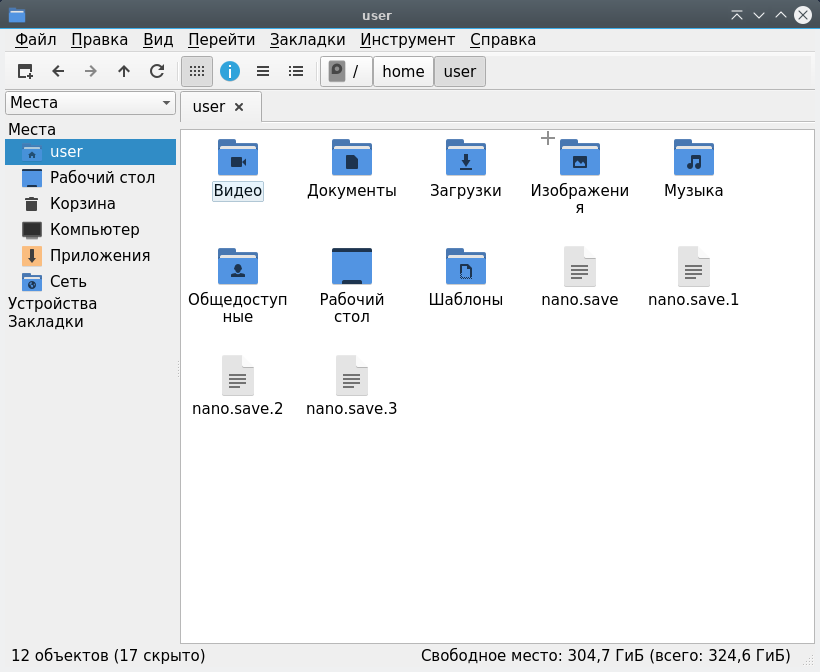Go back using the left arrow

(58, 71)
